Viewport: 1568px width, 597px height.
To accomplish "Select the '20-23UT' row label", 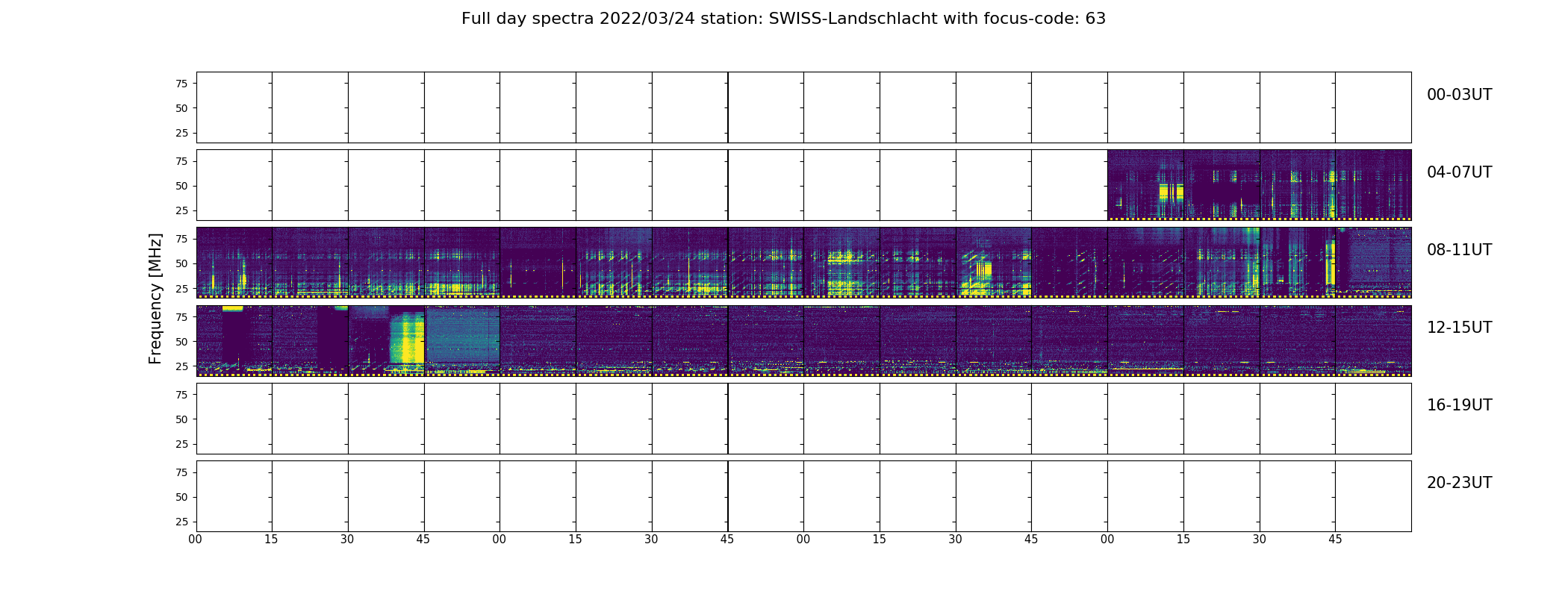I will click(1459, 483).
